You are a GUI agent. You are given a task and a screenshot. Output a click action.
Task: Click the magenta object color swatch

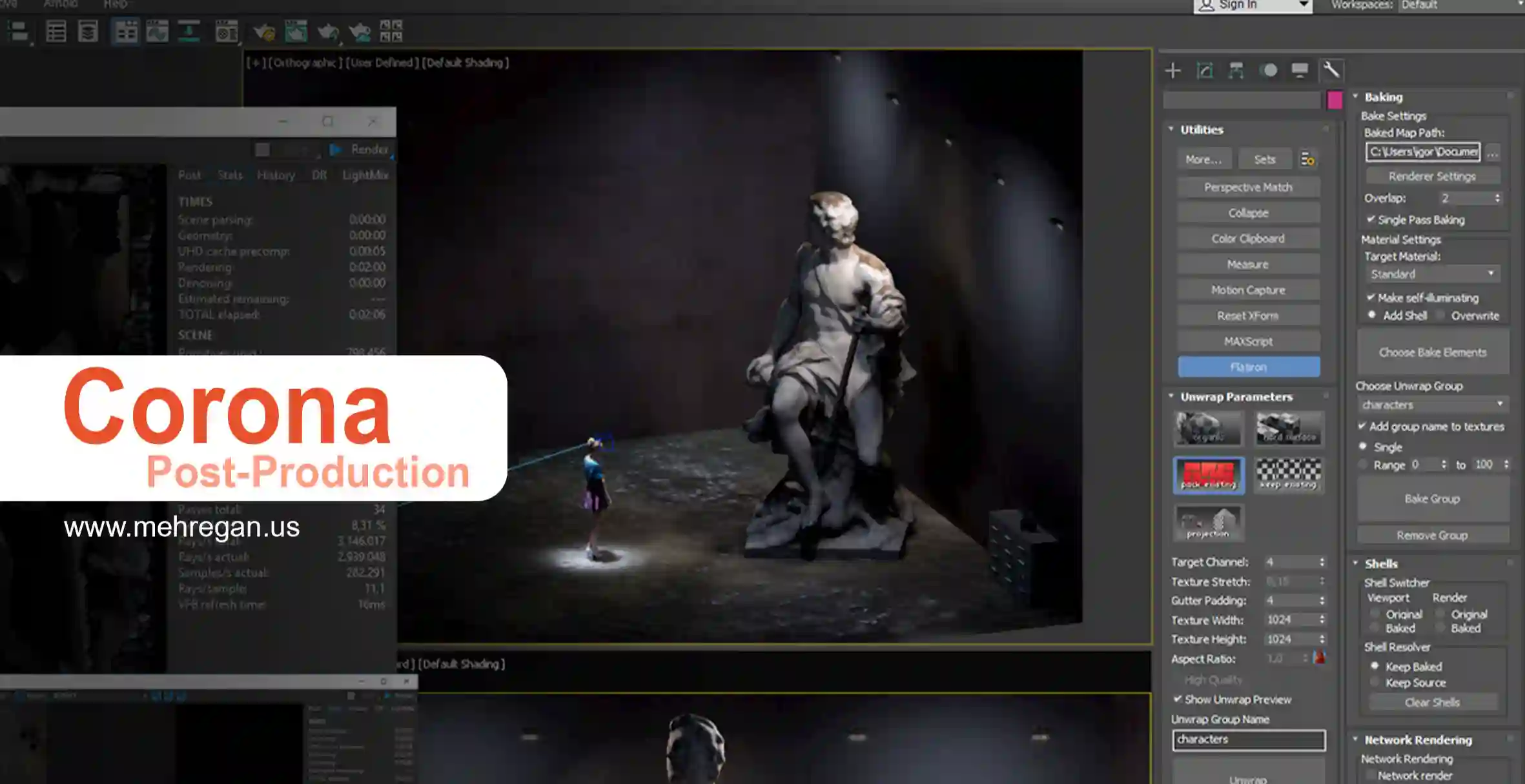[1334, 100]
